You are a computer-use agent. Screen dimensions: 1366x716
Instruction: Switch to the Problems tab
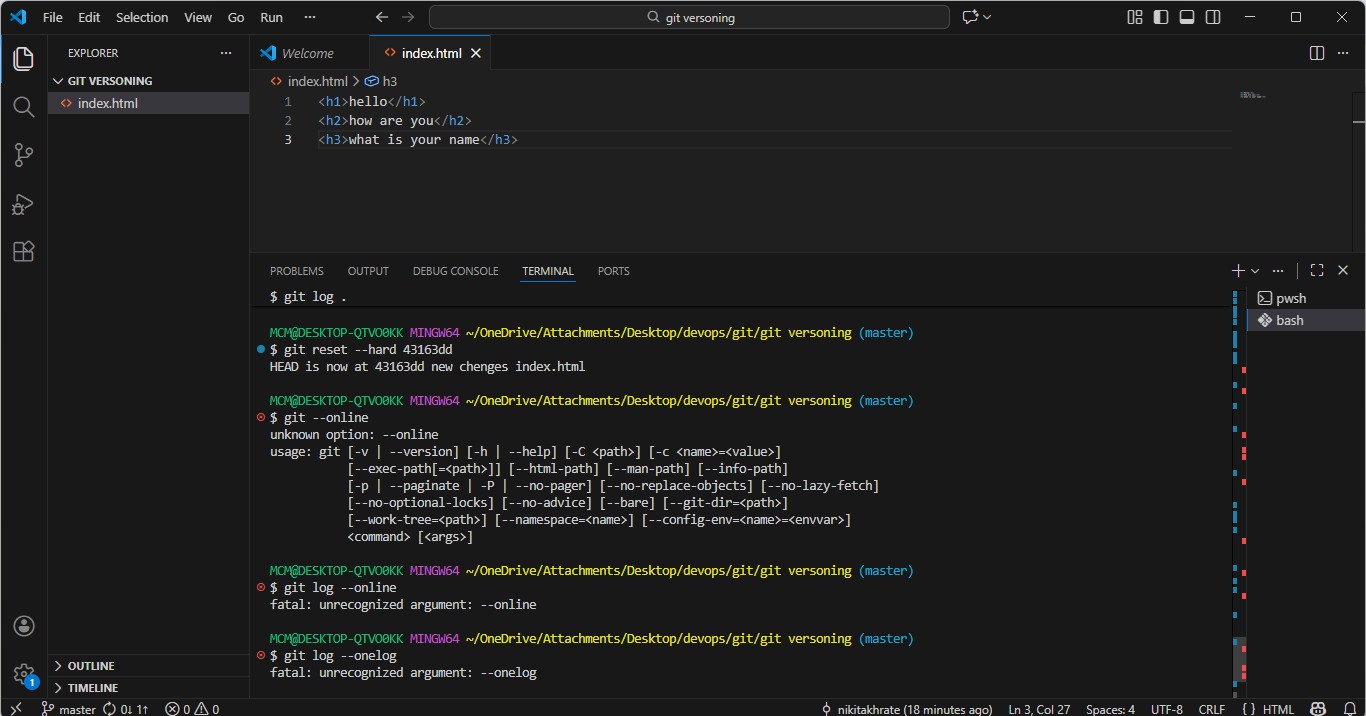click(296, 271)
